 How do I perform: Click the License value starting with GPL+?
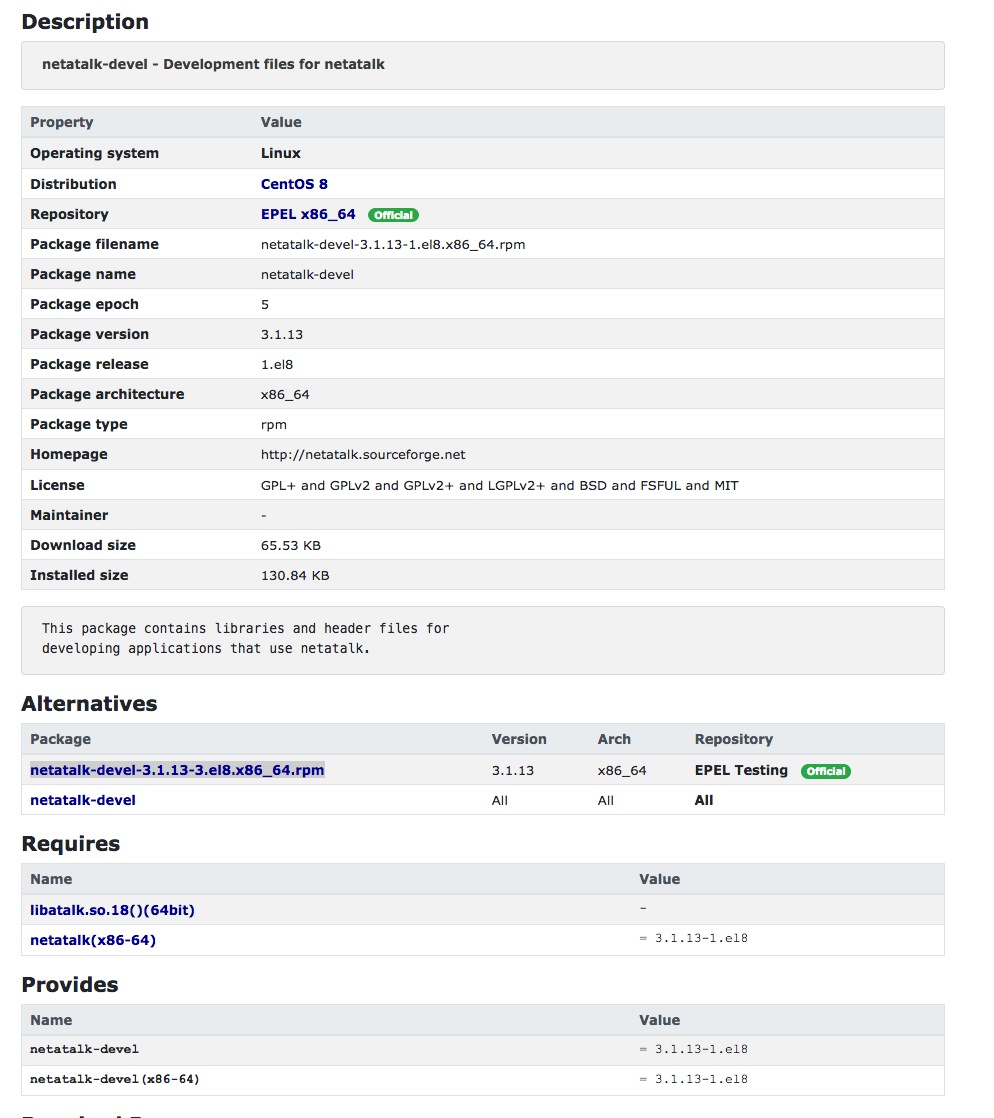pos(499,485)
